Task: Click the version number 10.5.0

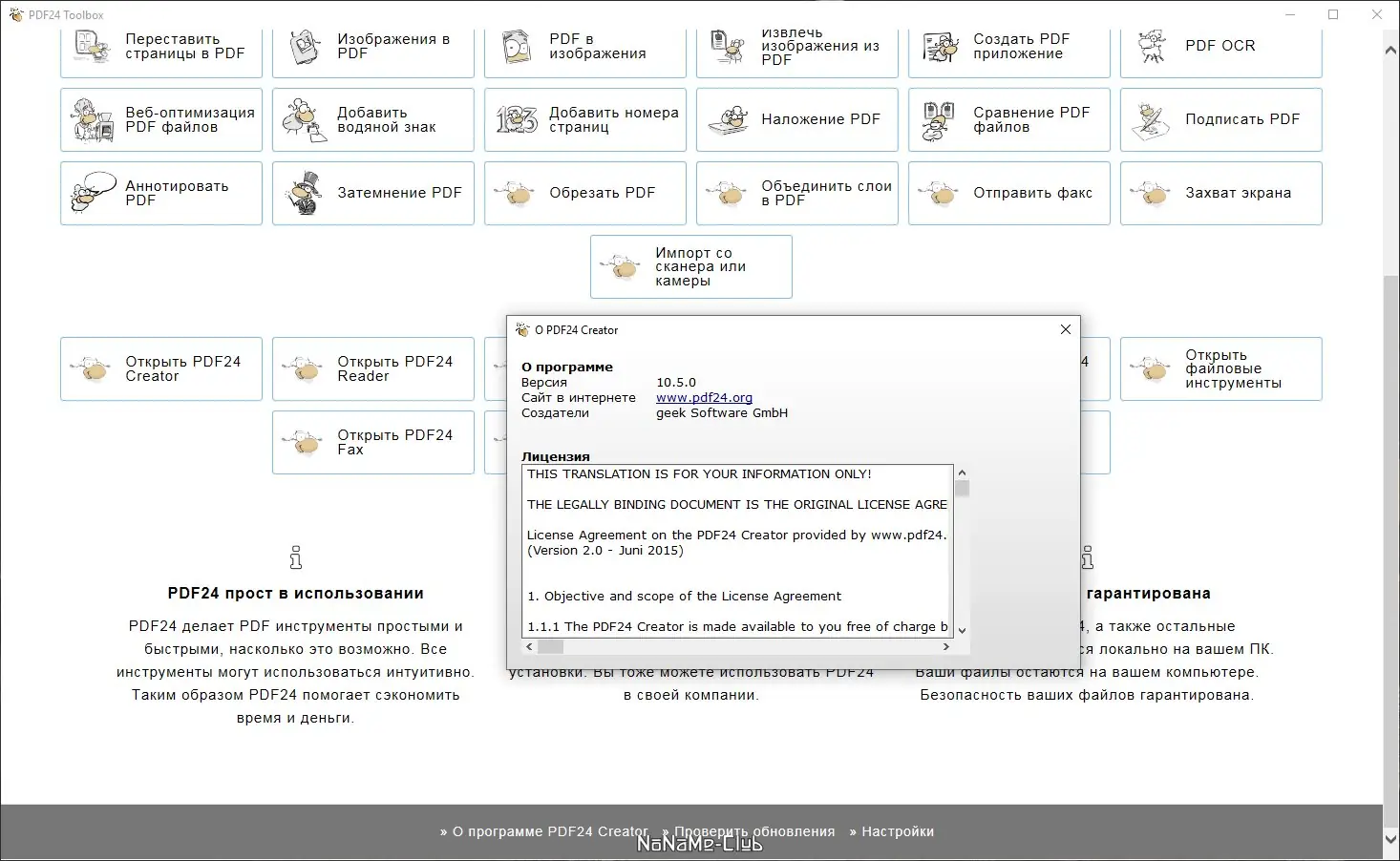Action: (x=676, y=383)
